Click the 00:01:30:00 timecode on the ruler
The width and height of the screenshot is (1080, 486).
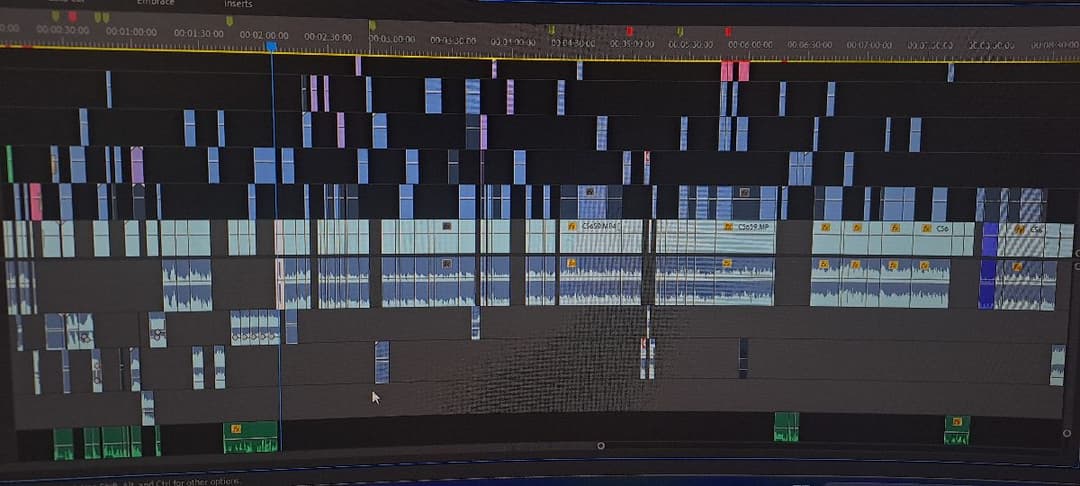[198, 33]
